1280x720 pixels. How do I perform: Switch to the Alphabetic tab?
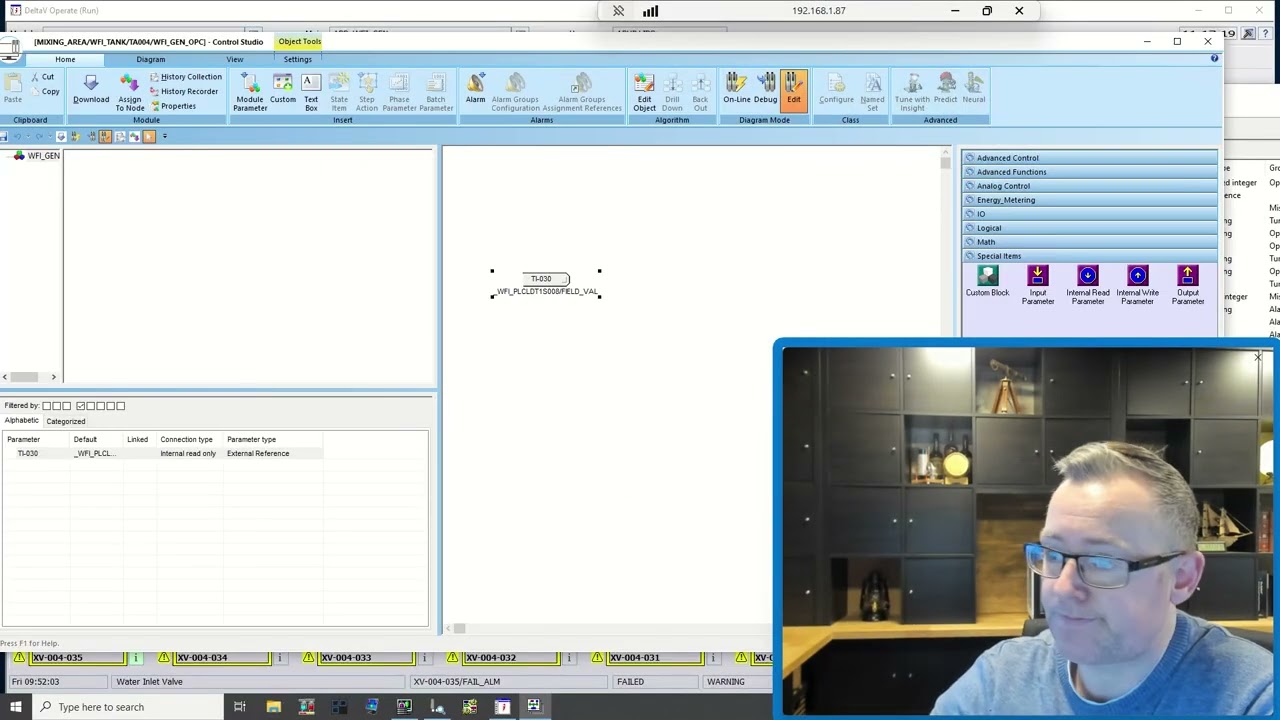click(21, 421)
